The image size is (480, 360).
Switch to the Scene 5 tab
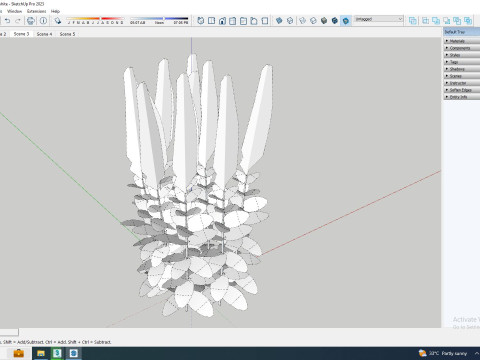[x=67, y=34]
